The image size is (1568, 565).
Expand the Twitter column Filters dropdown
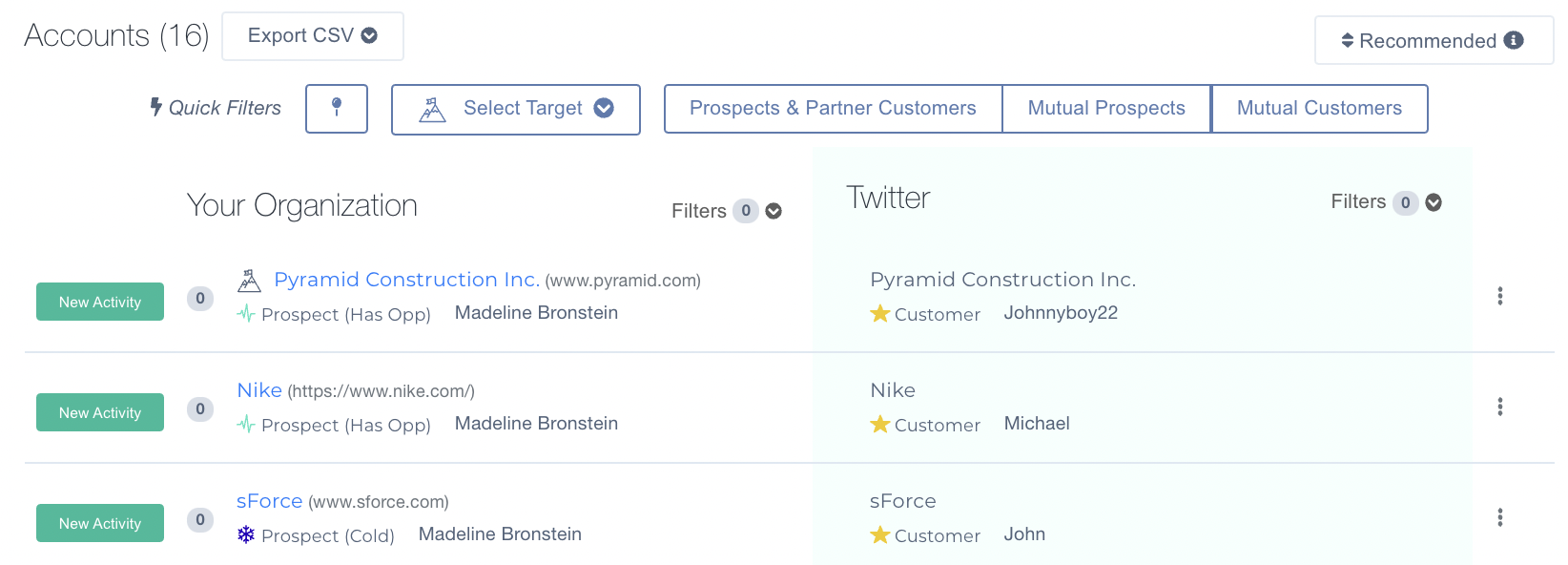[x=1386, y=202]
